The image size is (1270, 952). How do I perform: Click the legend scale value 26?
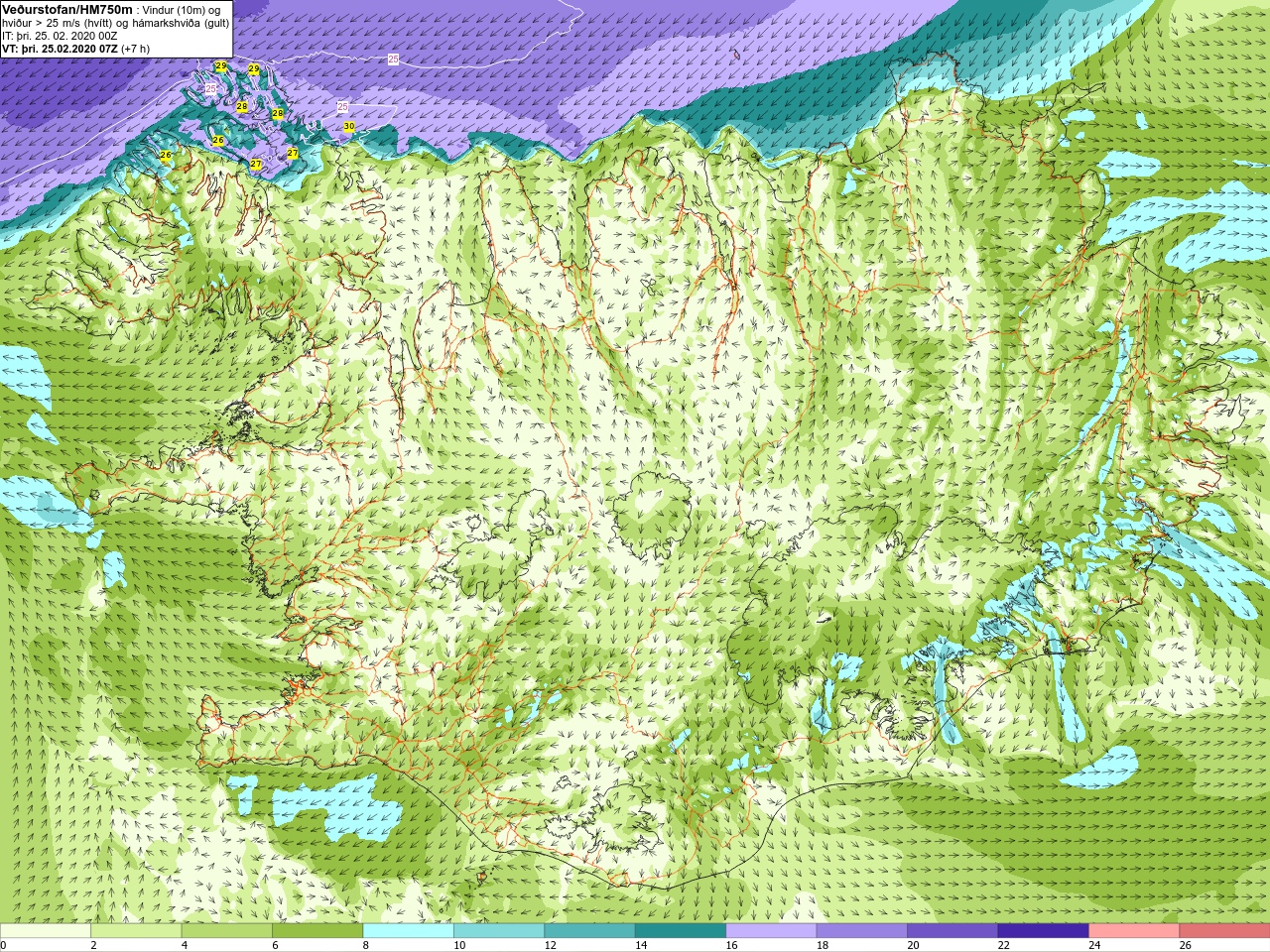tap(1186, 945)
